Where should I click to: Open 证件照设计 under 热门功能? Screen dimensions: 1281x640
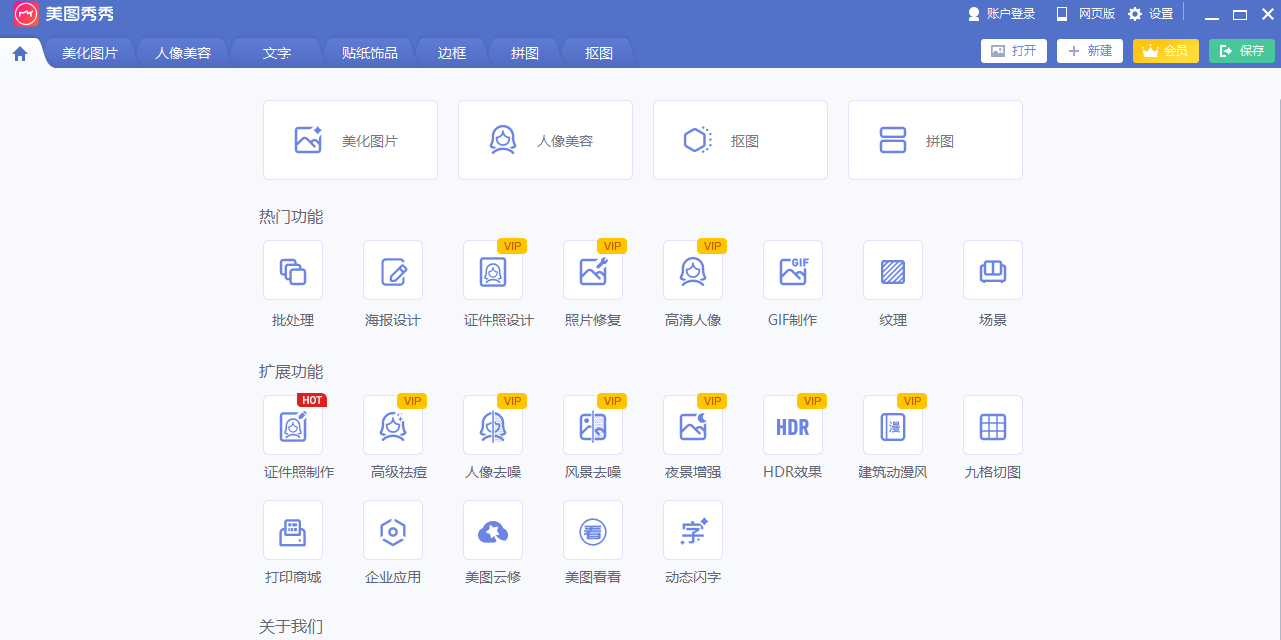coord(493,270)
